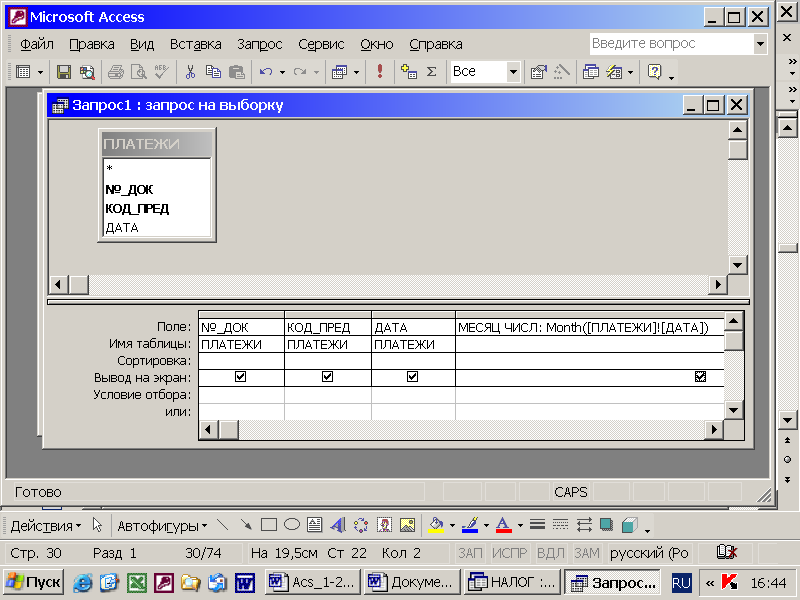Switch to Докуме... Word taskbar button
Screen dimensions: 800x600
tap(412, 582)
